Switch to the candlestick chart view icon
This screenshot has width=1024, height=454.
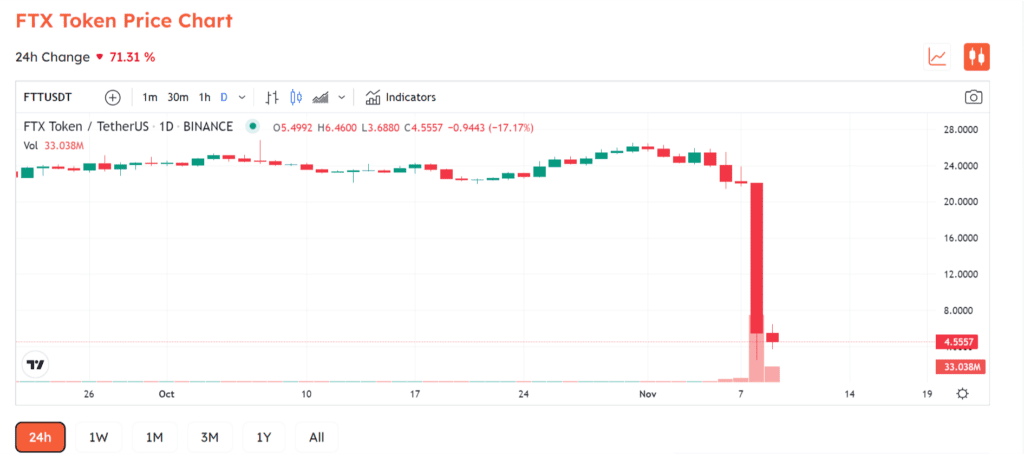point(976,57)
